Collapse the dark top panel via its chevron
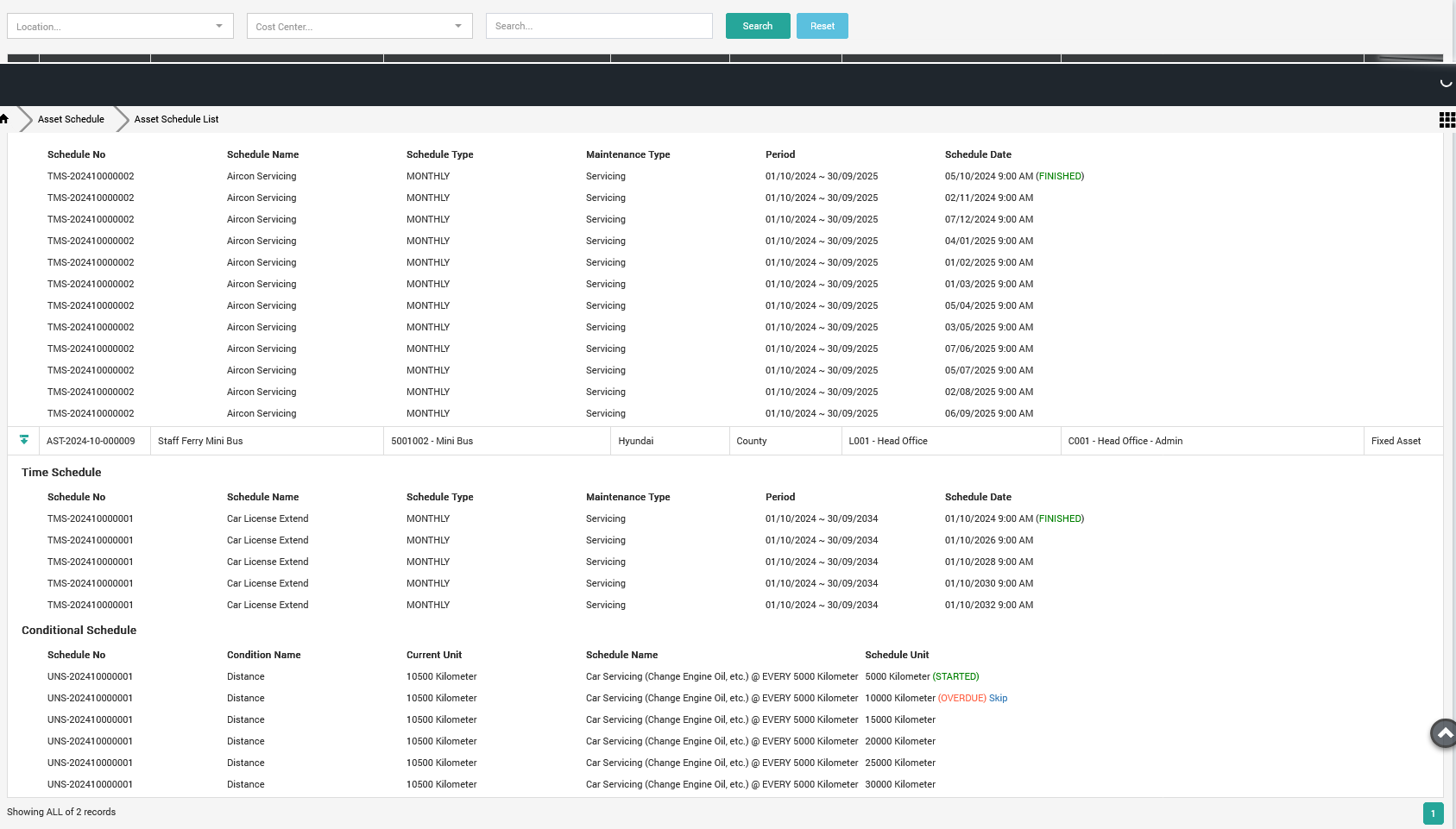 [1445, 84]
